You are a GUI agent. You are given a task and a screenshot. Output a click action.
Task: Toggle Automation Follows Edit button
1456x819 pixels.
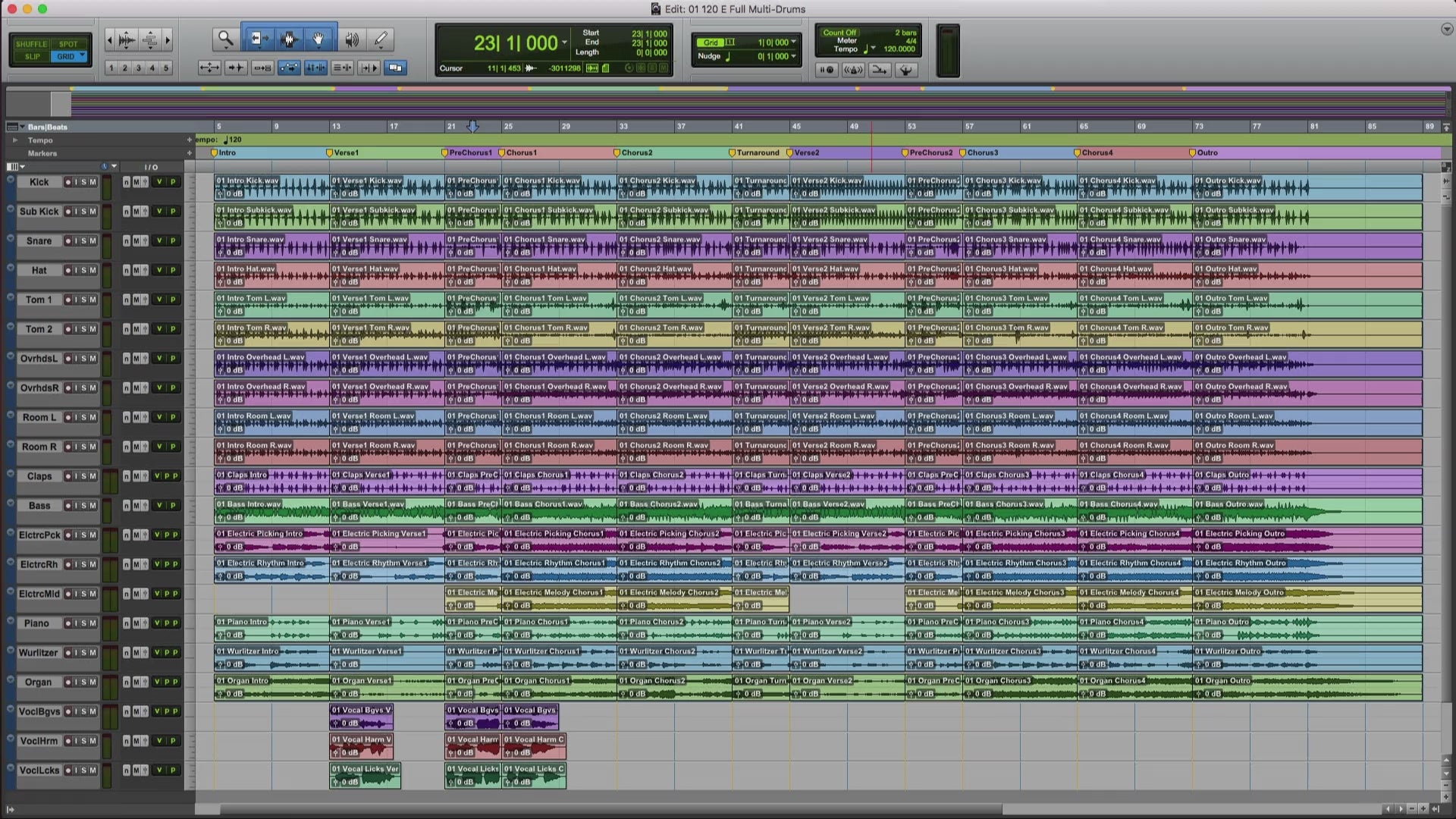[x=289, y=67]
